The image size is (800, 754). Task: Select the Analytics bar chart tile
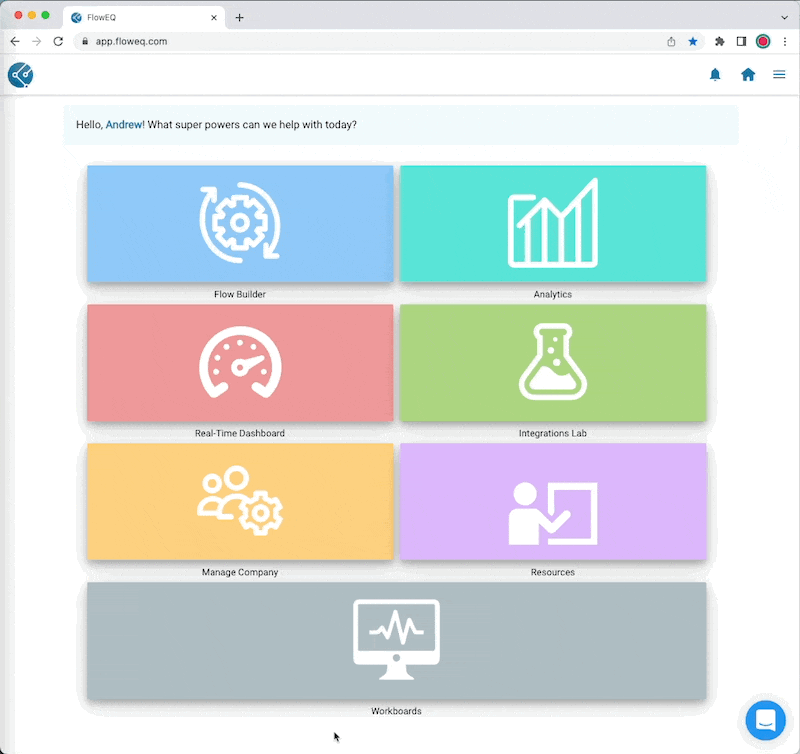coord(552,224)
